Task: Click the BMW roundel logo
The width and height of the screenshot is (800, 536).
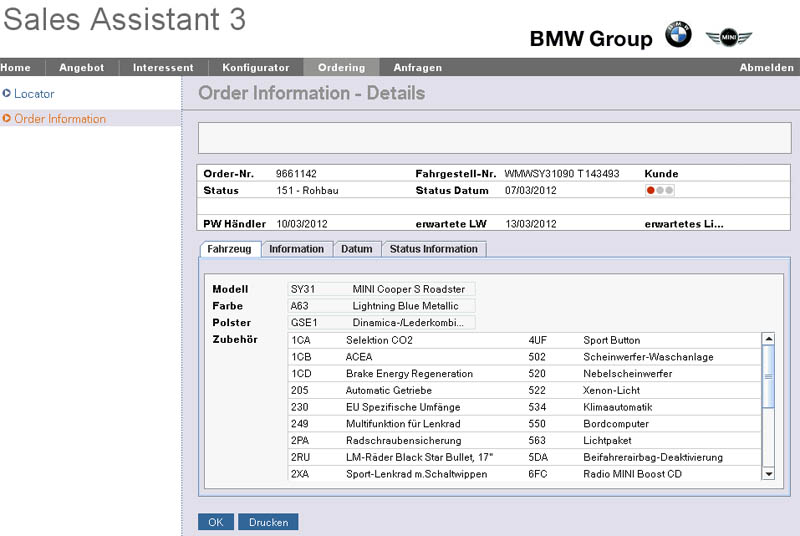Action: click(x=678, y=36)
